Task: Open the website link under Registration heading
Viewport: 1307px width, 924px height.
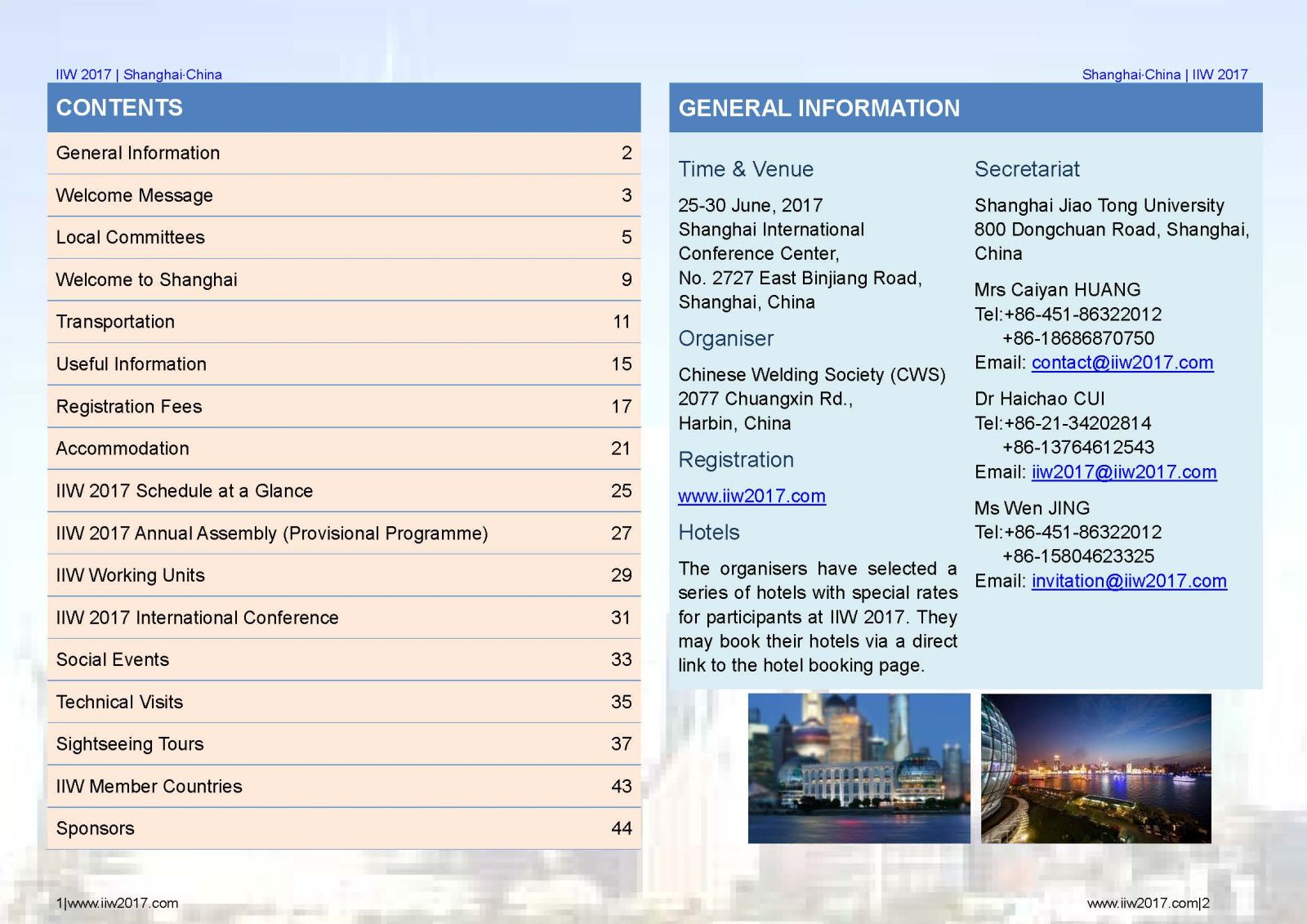Action: 752,496
